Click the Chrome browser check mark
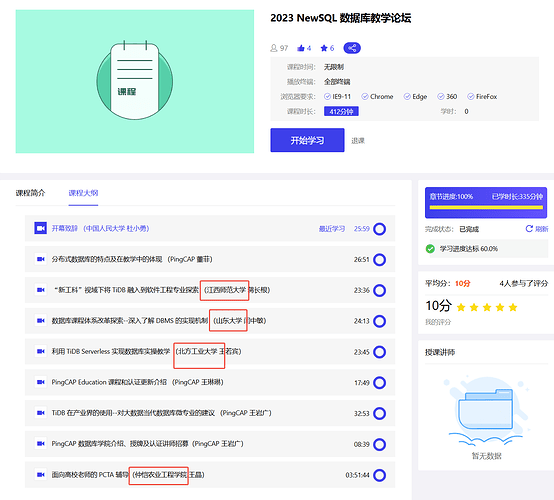The height and width of the screenshot is (500, 554). 365,96
